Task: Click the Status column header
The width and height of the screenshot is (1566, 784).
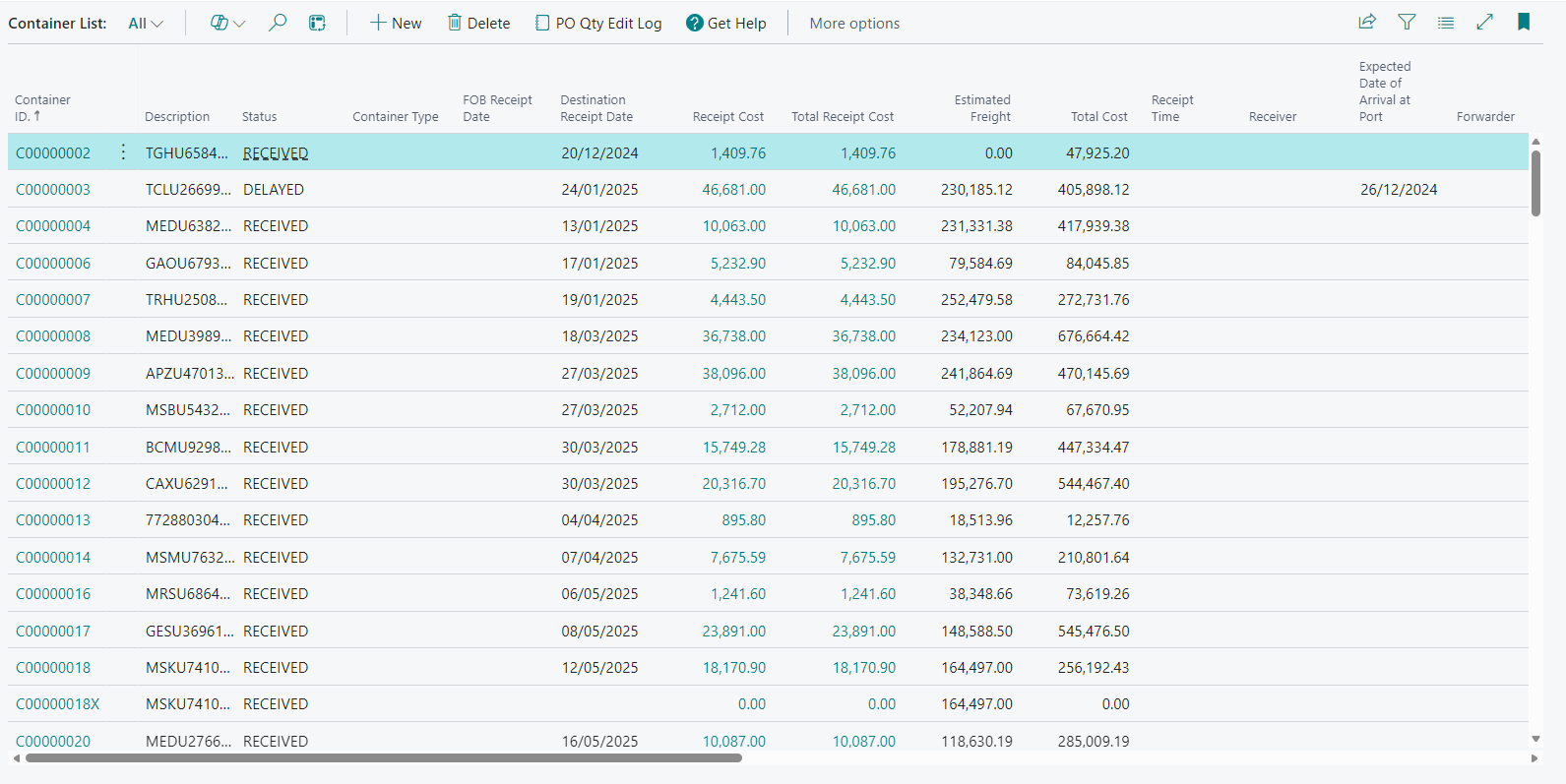Action: 260,116
